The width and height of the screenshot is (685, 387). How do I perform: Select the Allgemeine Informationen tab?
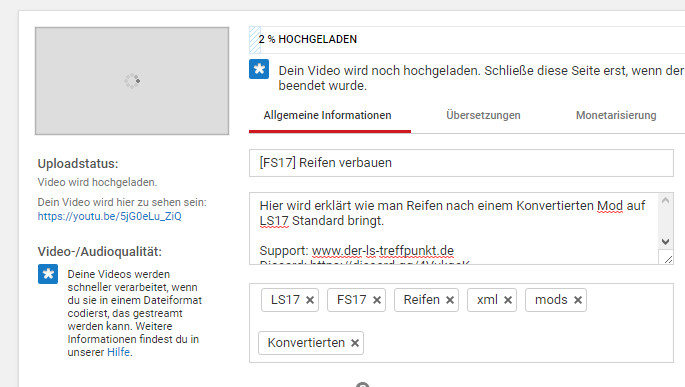coord(328,115)
